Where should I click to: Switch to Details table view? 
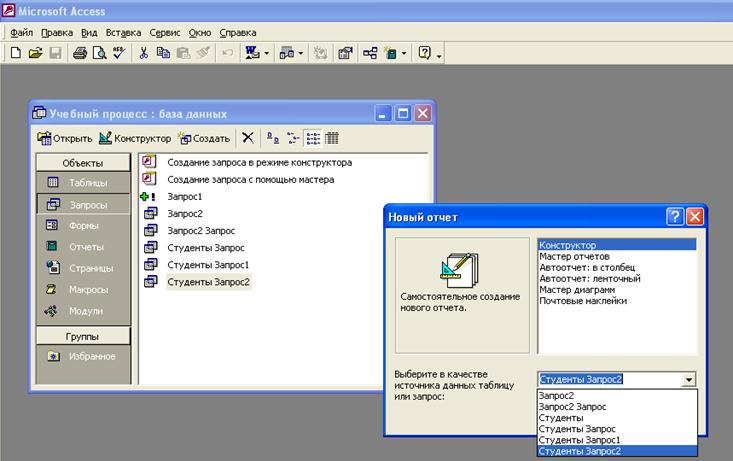click(x=332, y=138)
